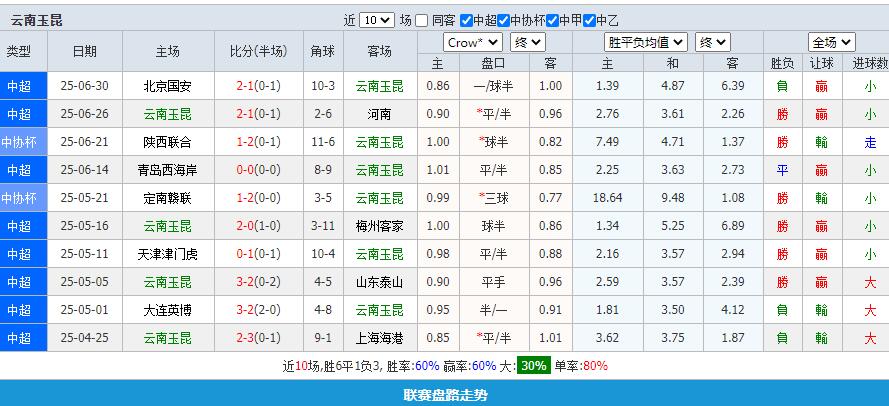889x406 pixels.
Task: Uncheck the 中超 league filter
Action: tap(466, 20)
